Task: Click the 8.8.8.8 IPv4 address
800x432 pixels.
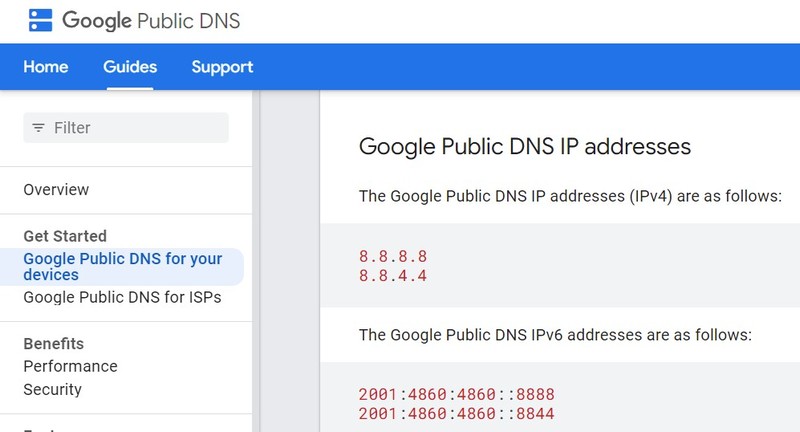Action: [x=393, y=257]
